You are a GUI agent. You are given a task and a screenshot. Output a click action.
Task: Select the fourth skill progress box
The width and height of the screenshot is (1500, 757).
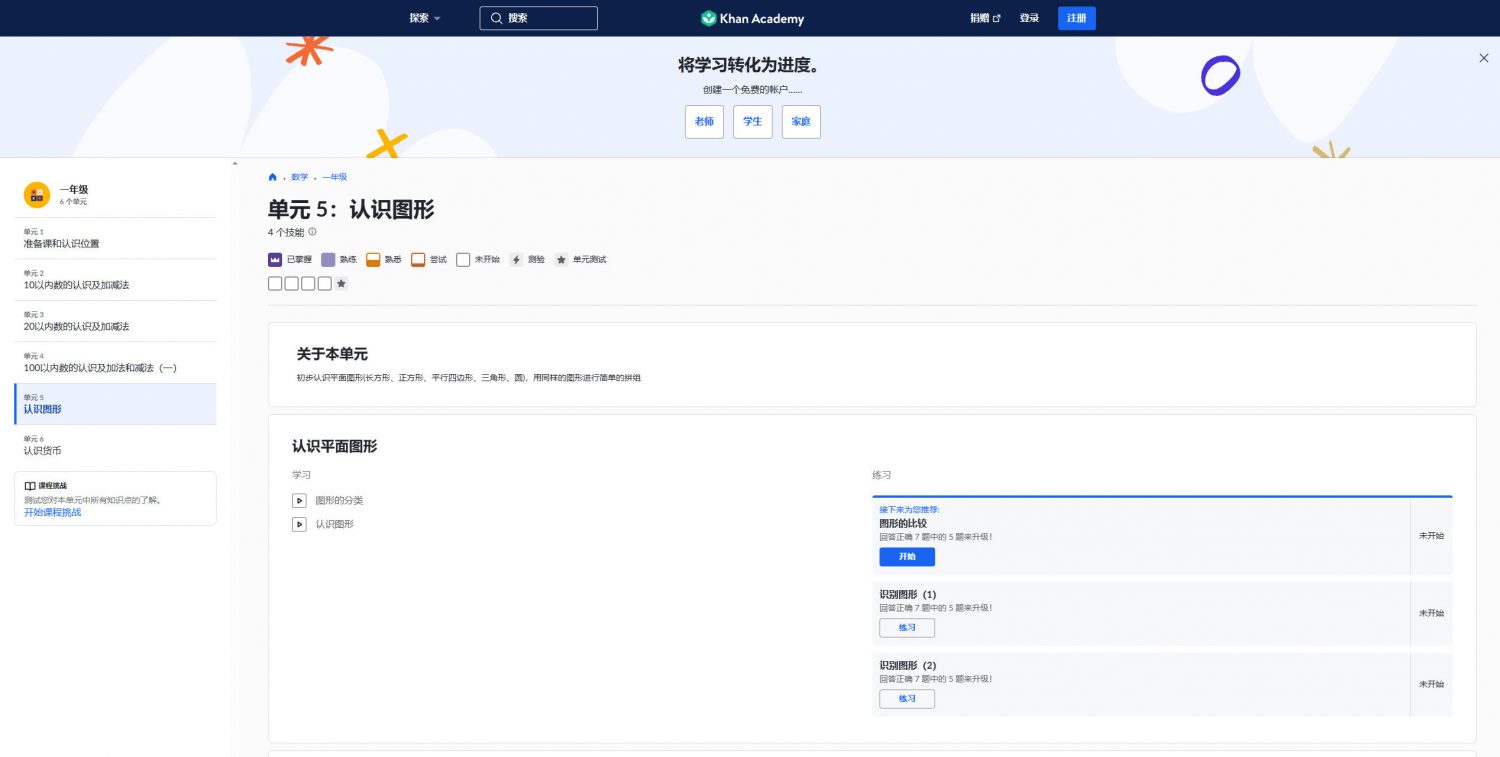tap(324, 284)
